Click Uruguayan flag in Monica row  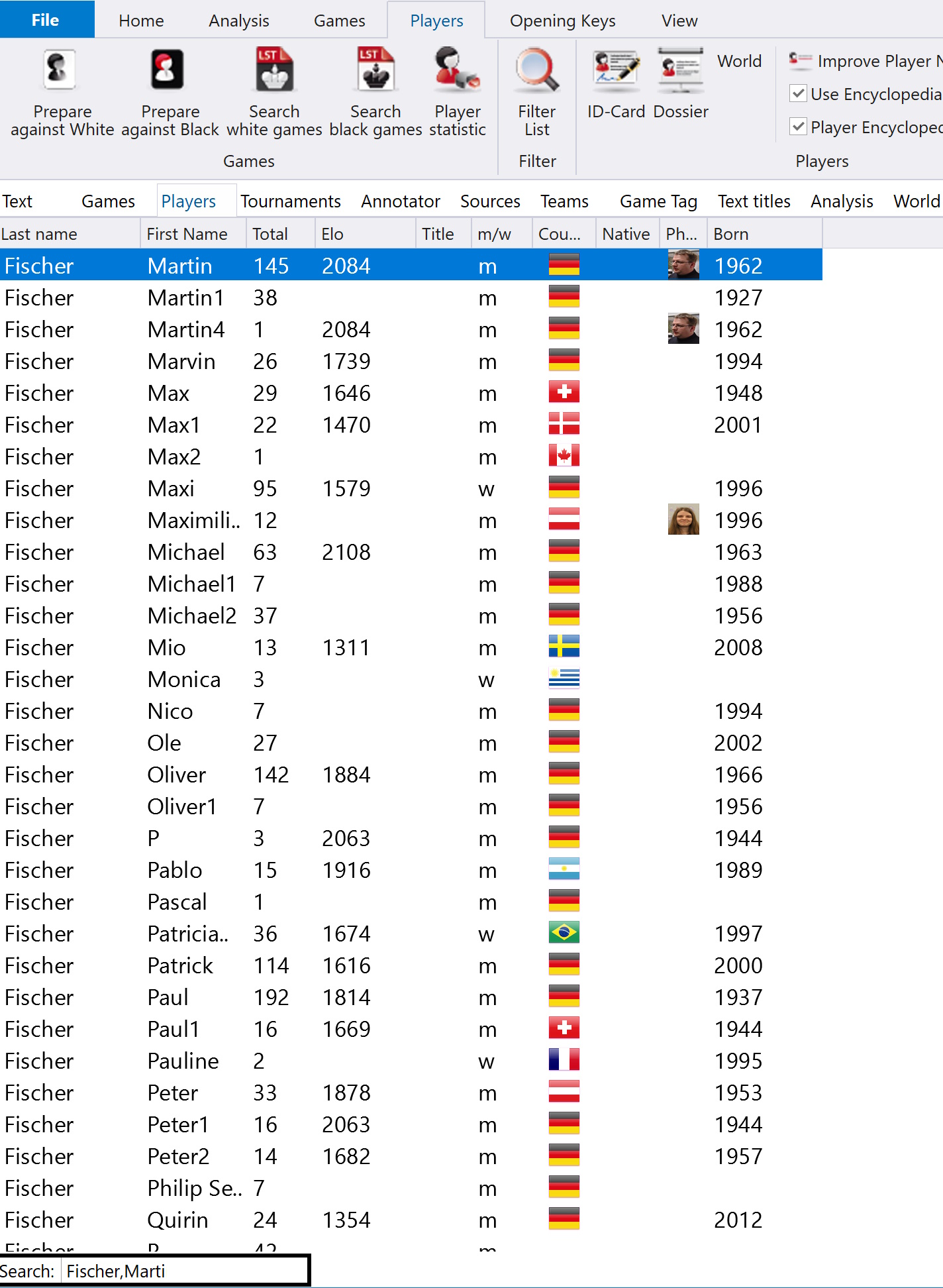564,678
